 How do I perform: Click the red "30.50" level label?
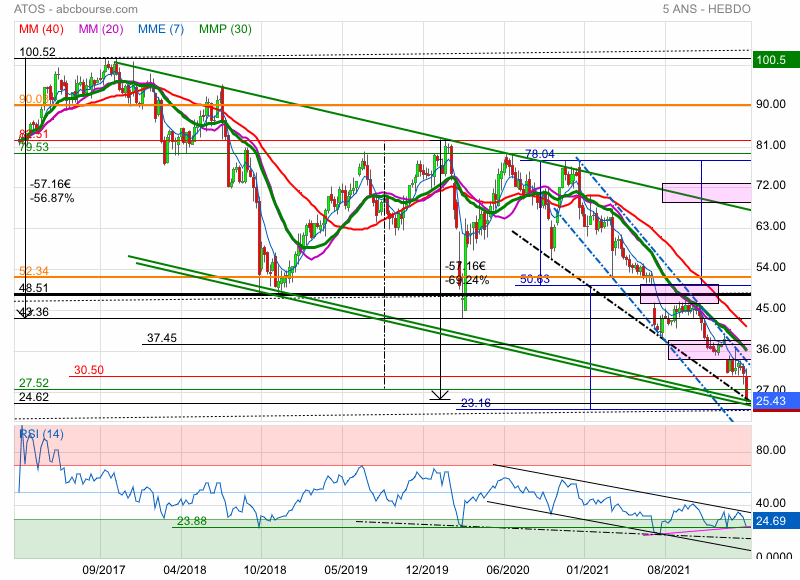(x=89, y=370)
